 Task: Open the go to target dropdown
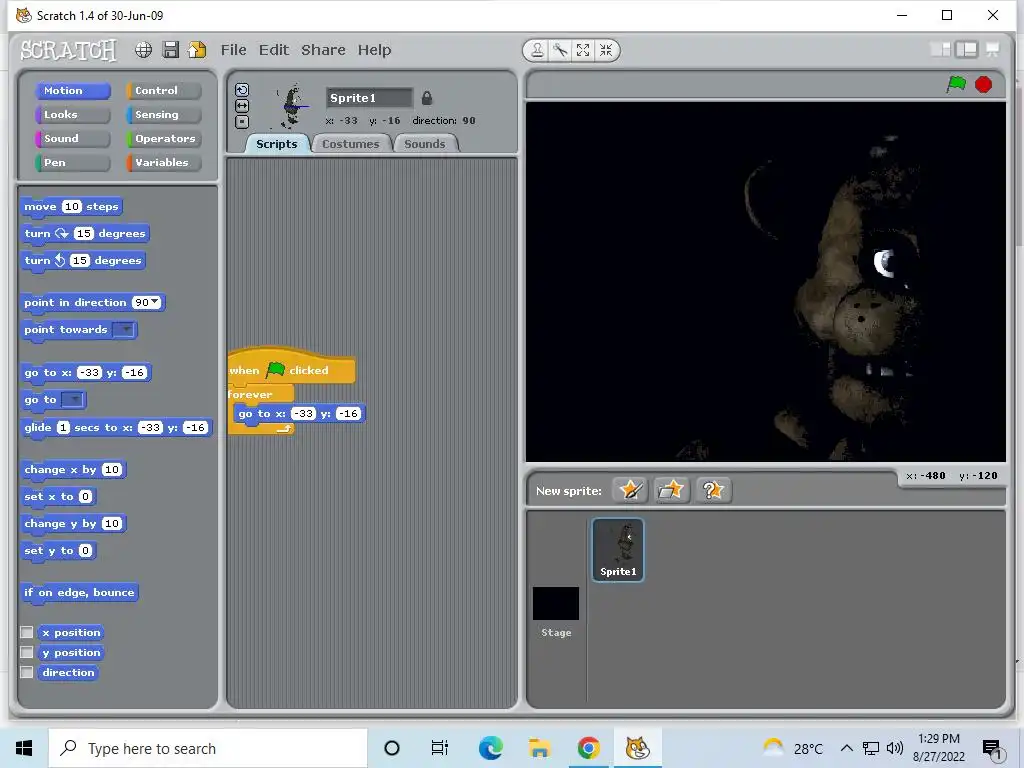pyautogui.click(x=72, y=400)
